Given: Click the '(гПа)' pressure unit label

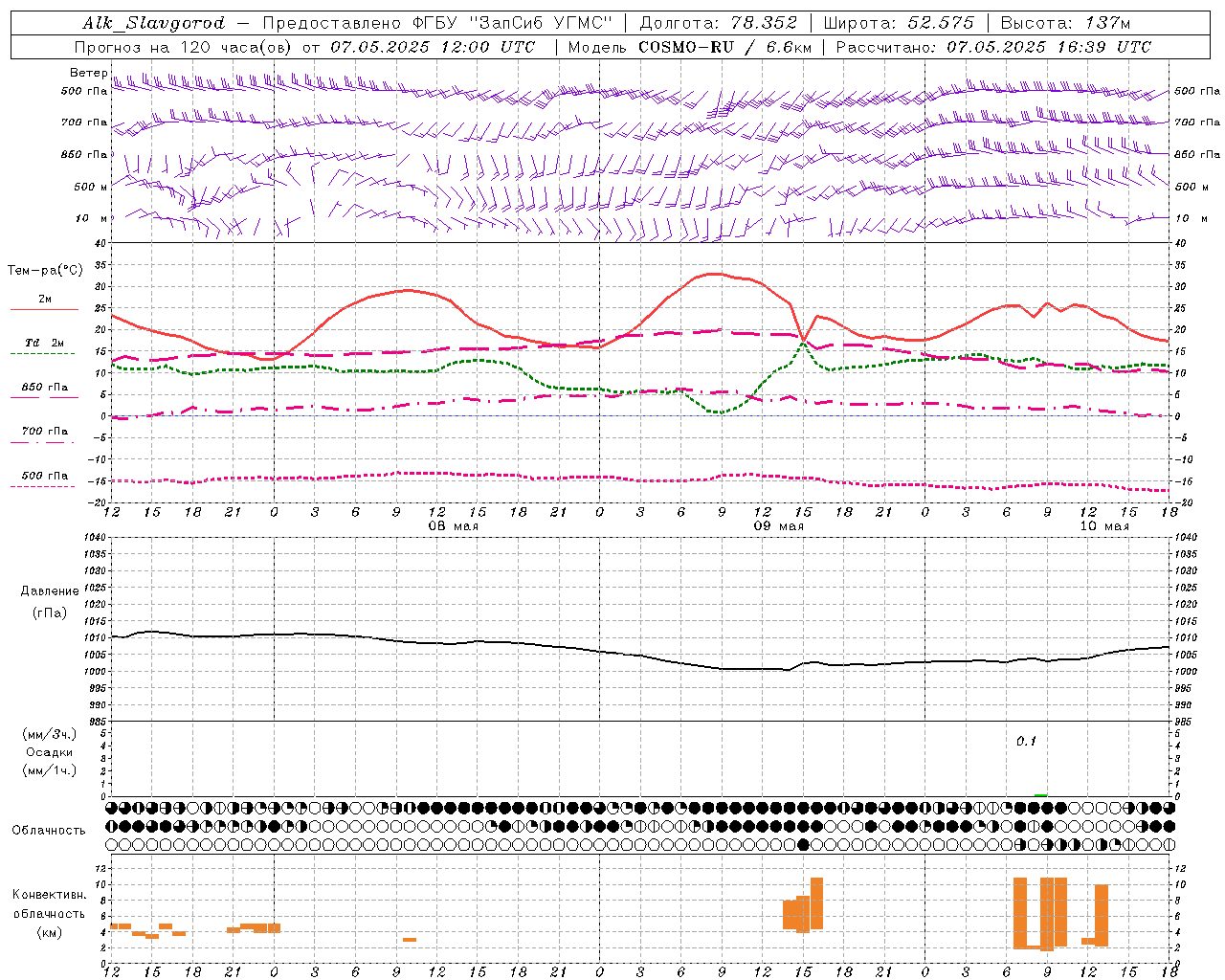Looking at the screenshot, I should 50,613.
